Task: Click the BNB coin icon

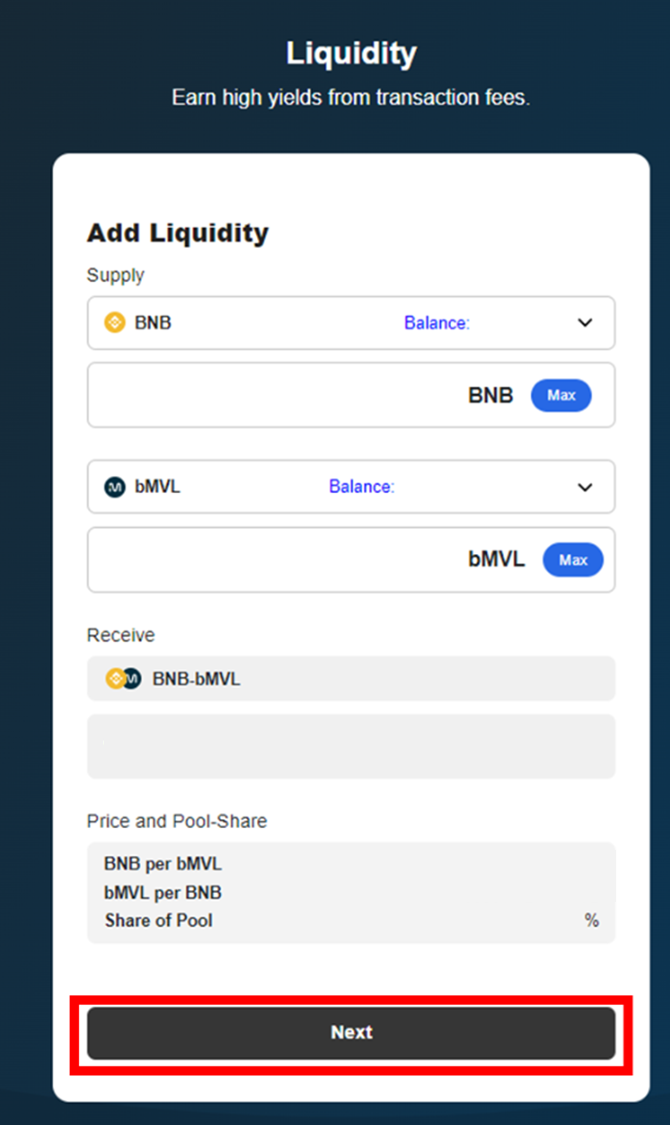Action: coord(115,323)
